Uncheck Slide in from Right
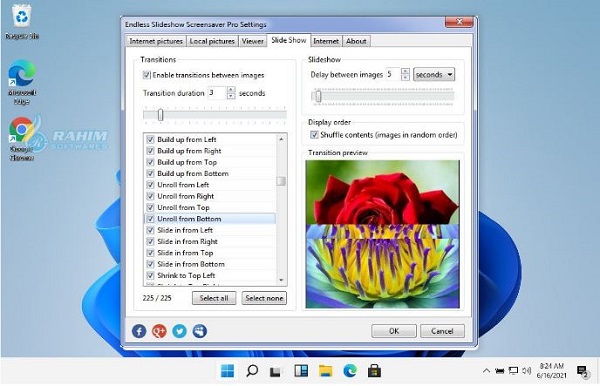Image resolution: width=600 pixels, height=386 pixels. click(x=150, y=241)
